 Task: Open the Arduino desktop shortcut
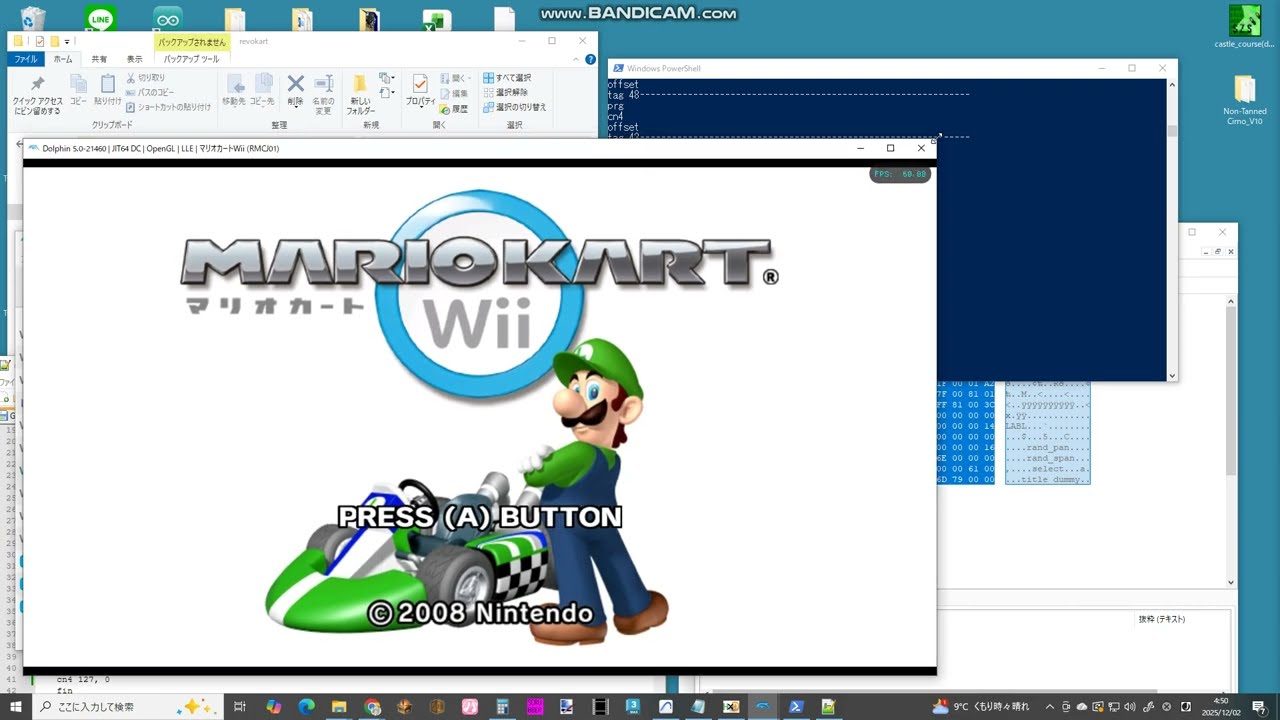pyautogui.click(x=168, y=19)
